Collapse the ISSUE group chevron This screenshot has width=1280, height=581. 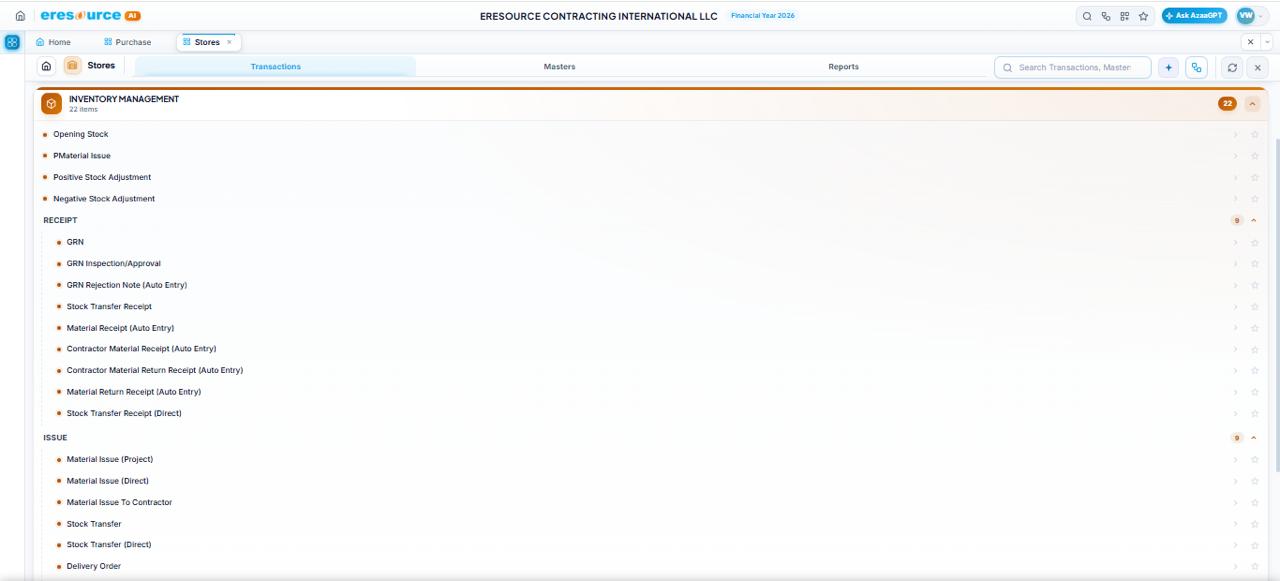click(x=1254, y=438)
